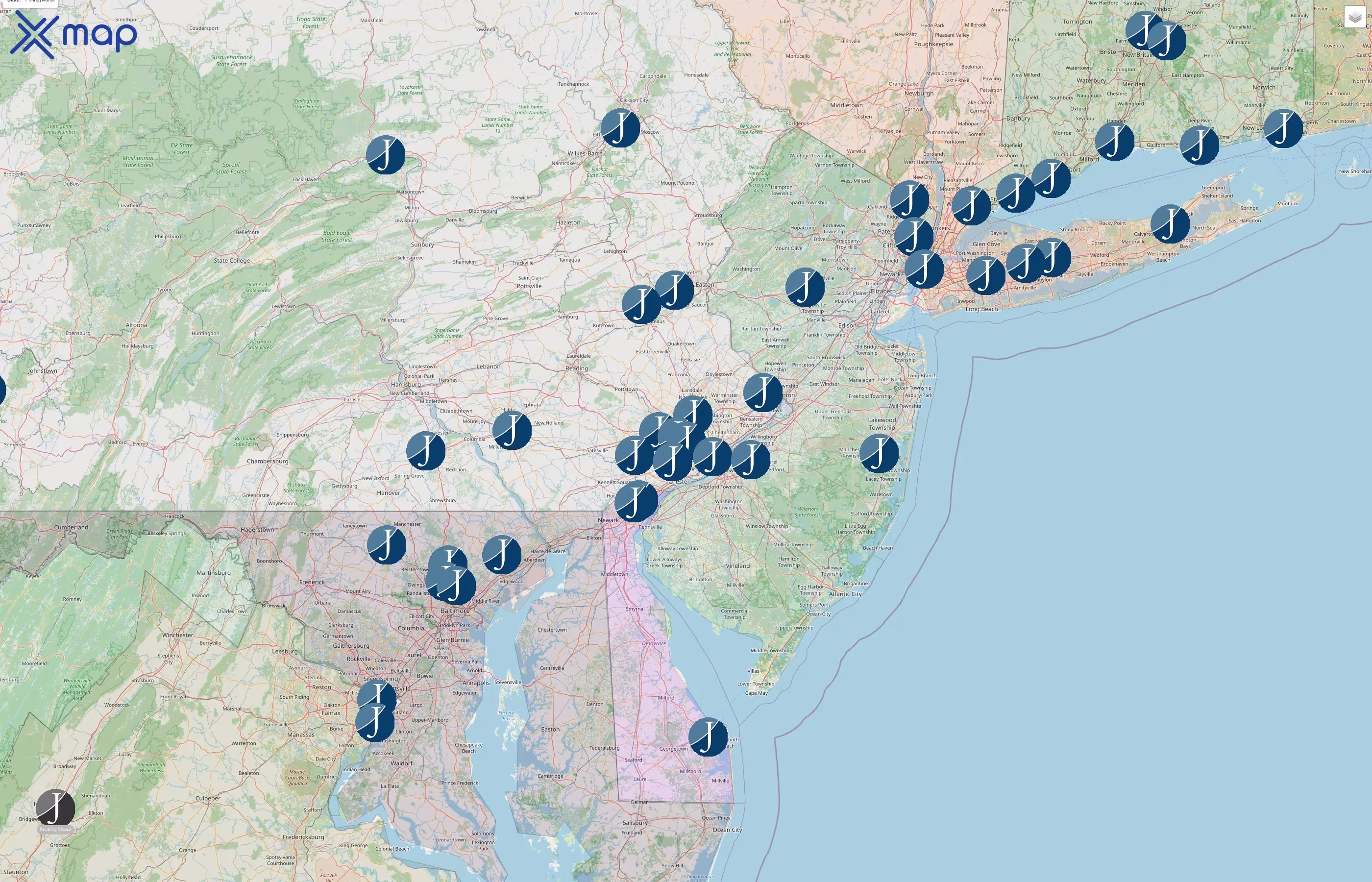Select the gray Recently Closed J marker
This screenshot has height=882, width=1372.
(x=55, y=808)
